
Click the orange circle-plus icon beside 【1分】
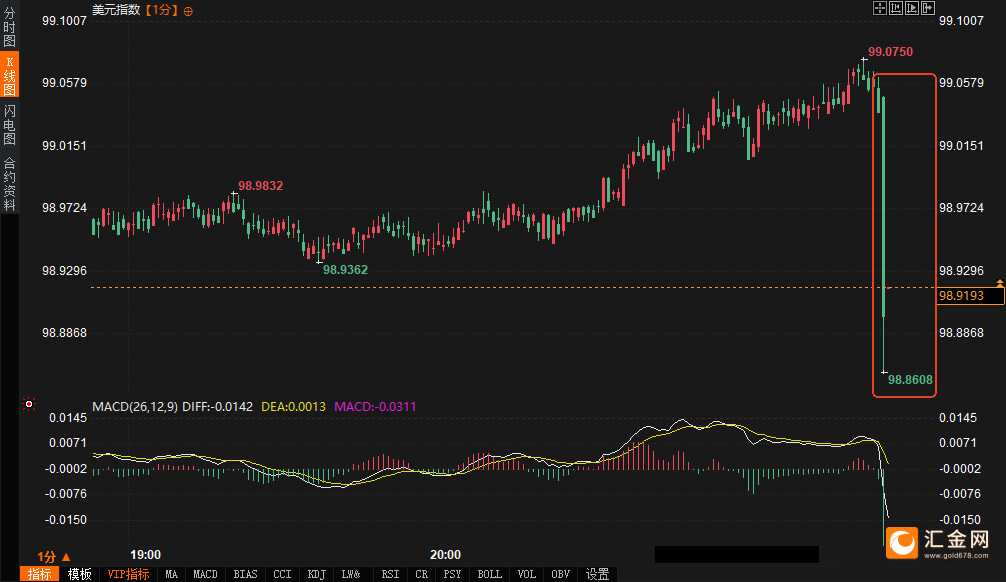[188, 12]
